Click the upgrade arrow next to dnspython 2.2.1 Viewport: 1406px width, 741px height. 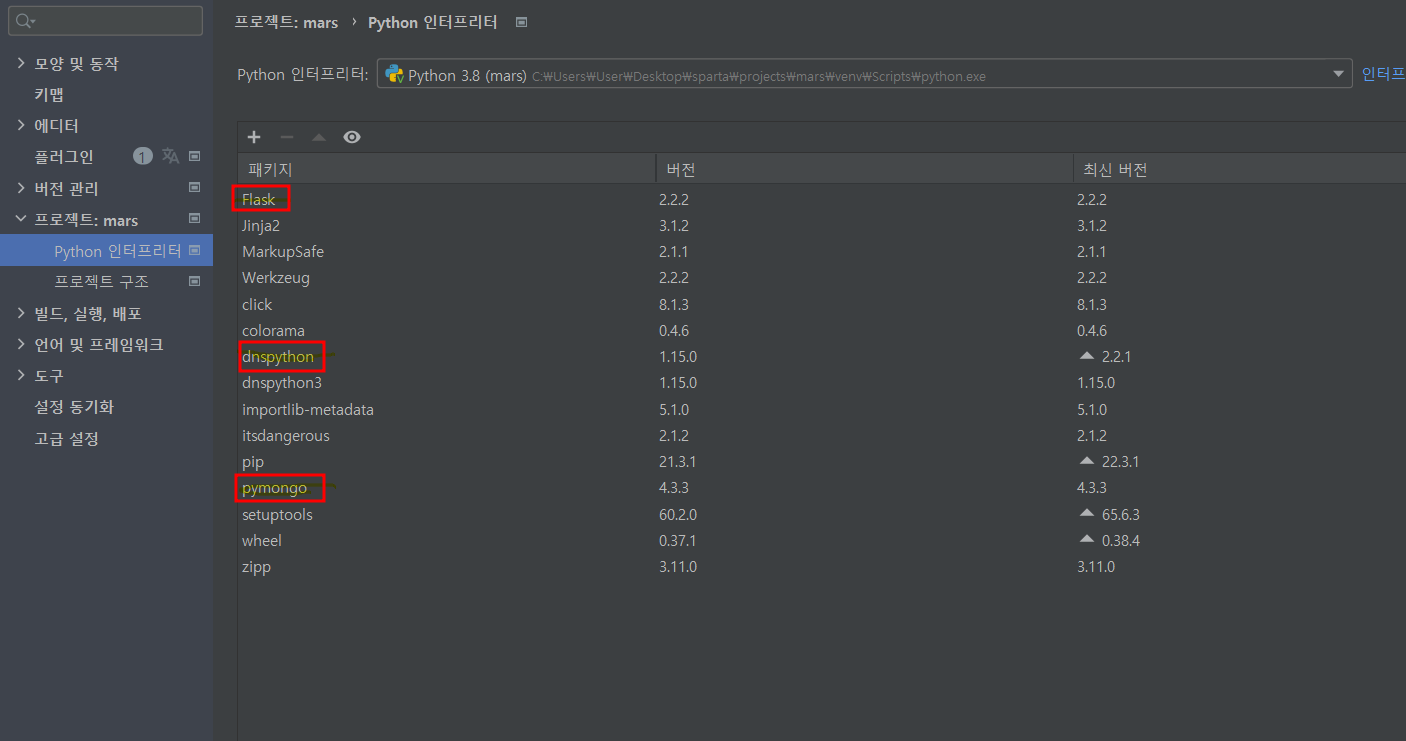(1087, 356)
